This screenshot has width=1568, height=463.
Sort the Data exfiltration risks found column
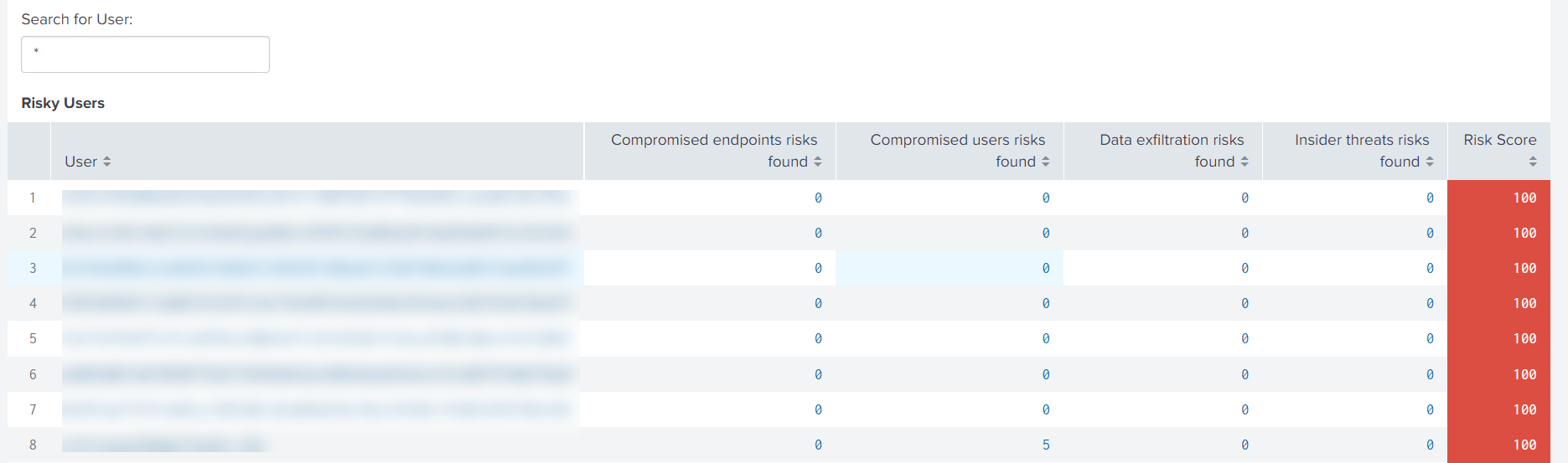[x=1245, y=162]
